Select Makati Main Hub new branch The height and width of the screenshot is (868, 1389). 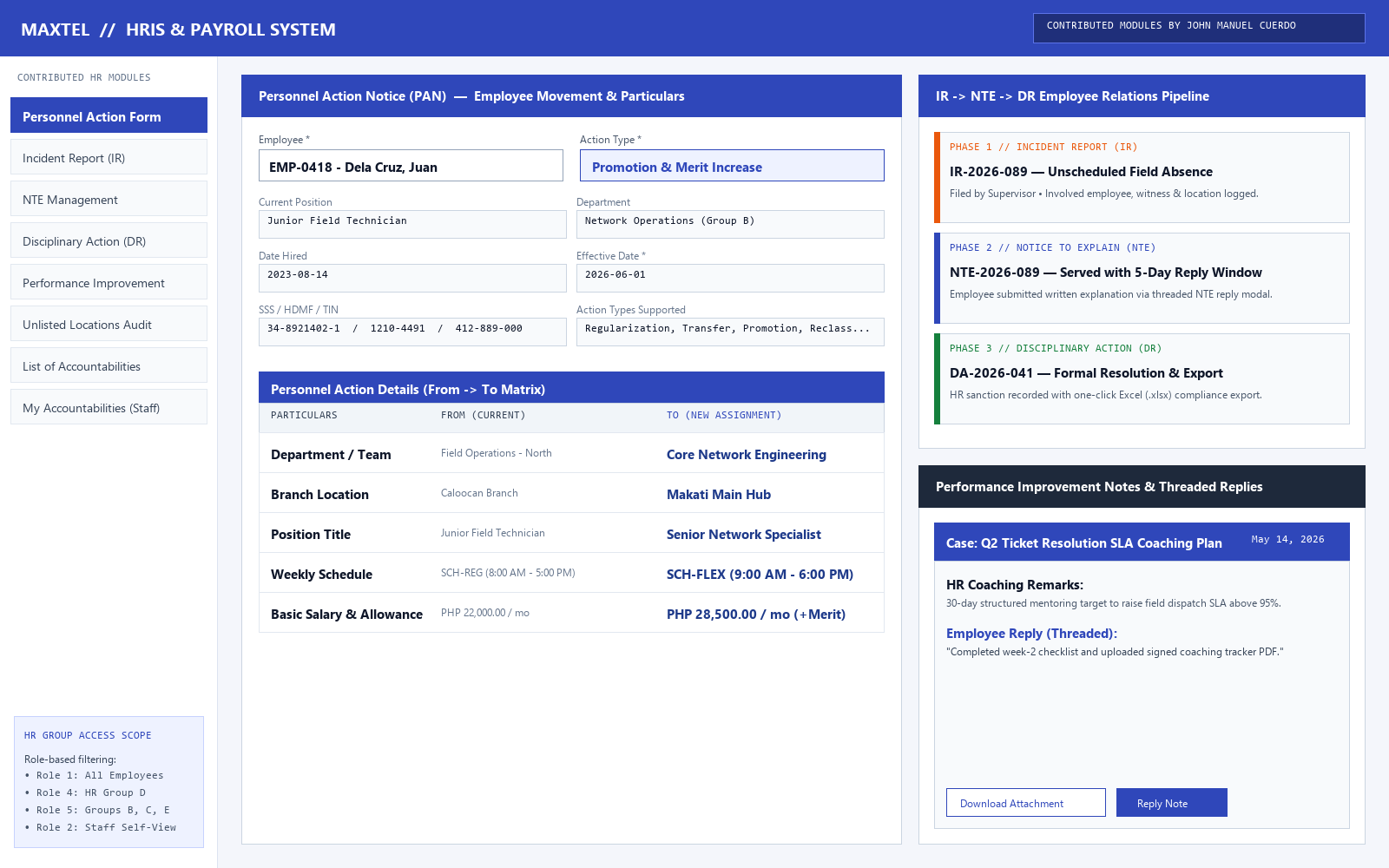pyautogui.click(x=718, y=495)
